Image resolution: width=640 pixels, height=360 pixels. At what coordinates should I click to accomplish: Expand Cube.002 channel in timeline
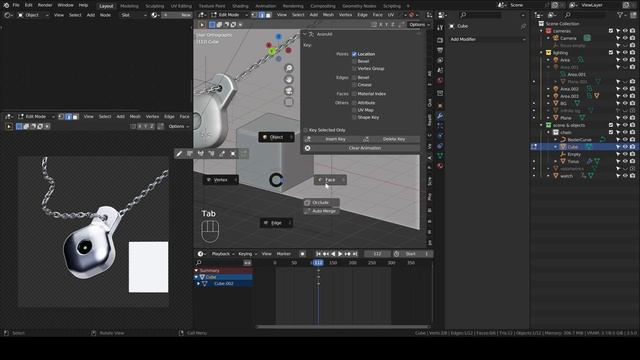tap(199, 284)
